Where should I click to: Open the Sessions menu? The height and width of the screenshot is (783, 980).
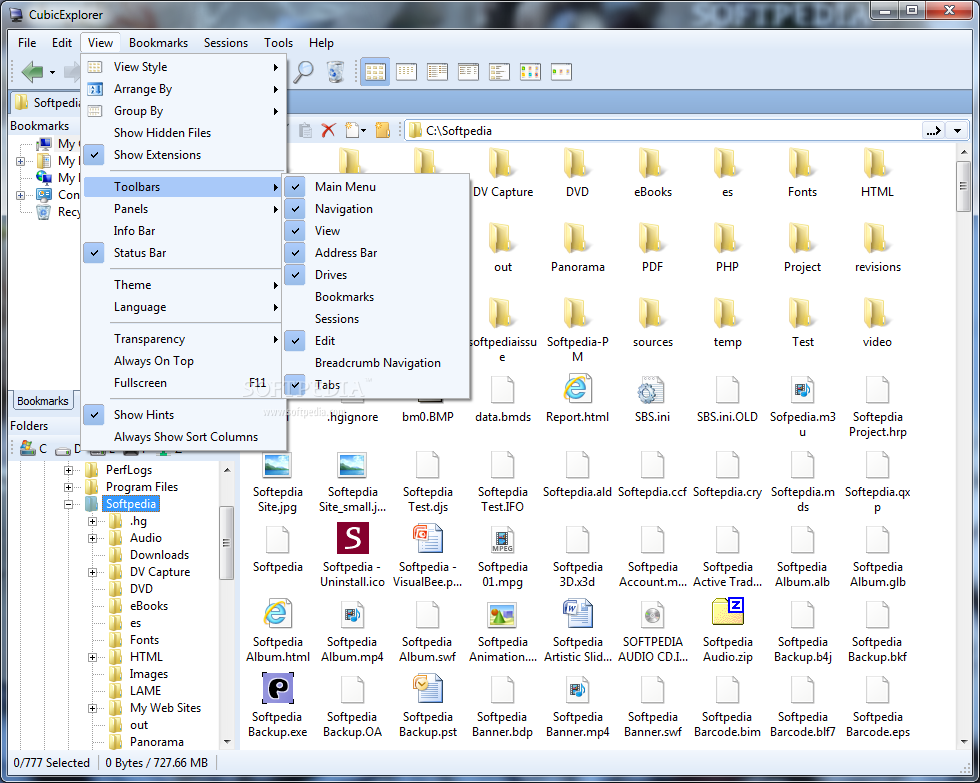(226, 42)
